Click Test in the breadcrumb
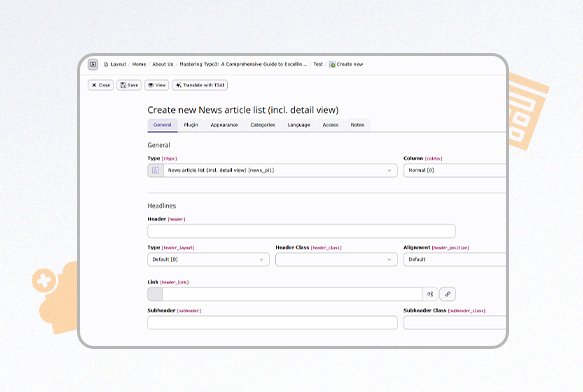Screen dimensions: 583x392 point(318,64)
